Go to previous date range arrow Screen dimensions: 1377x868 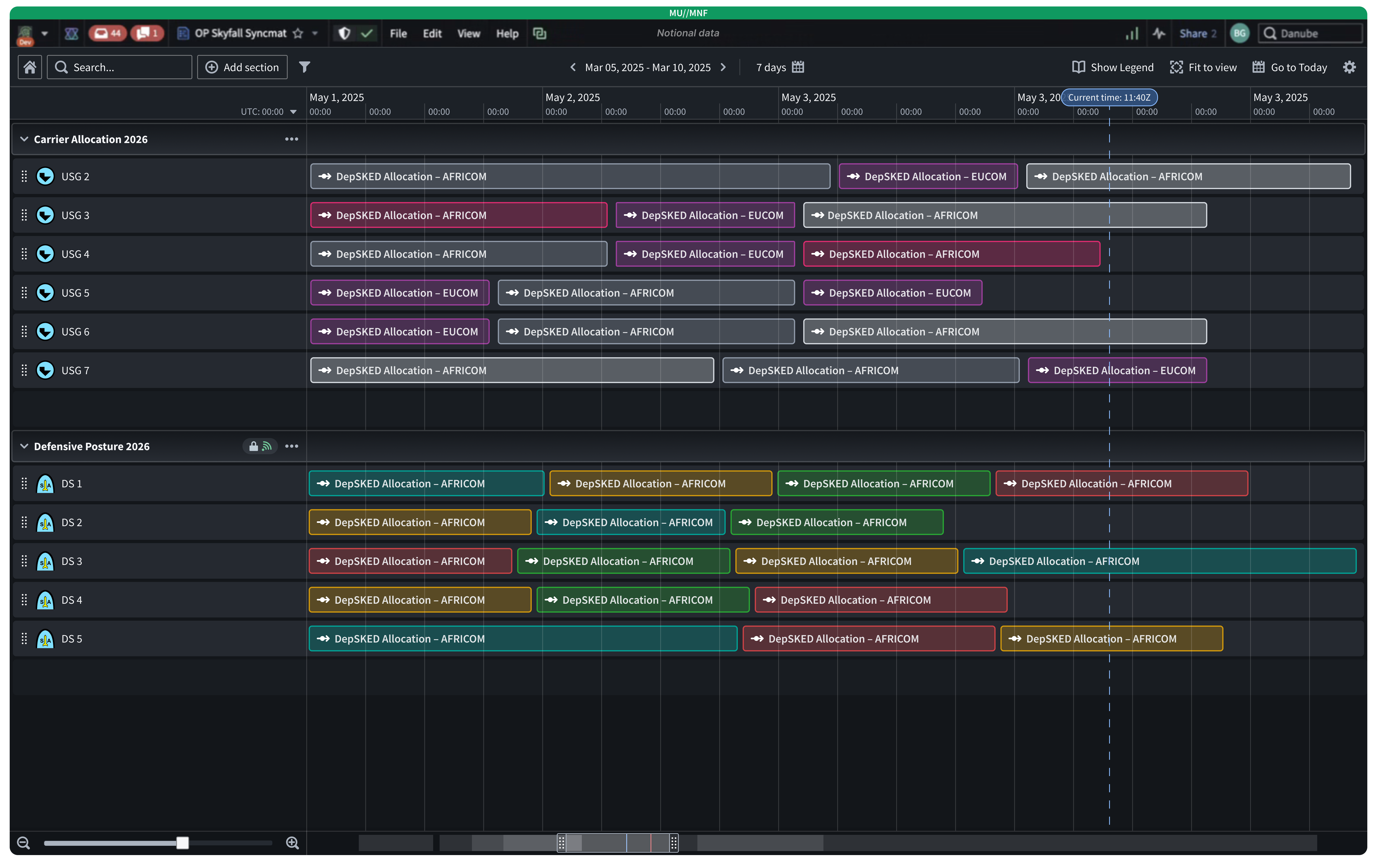pyautogui.click(x=573, y=67)
